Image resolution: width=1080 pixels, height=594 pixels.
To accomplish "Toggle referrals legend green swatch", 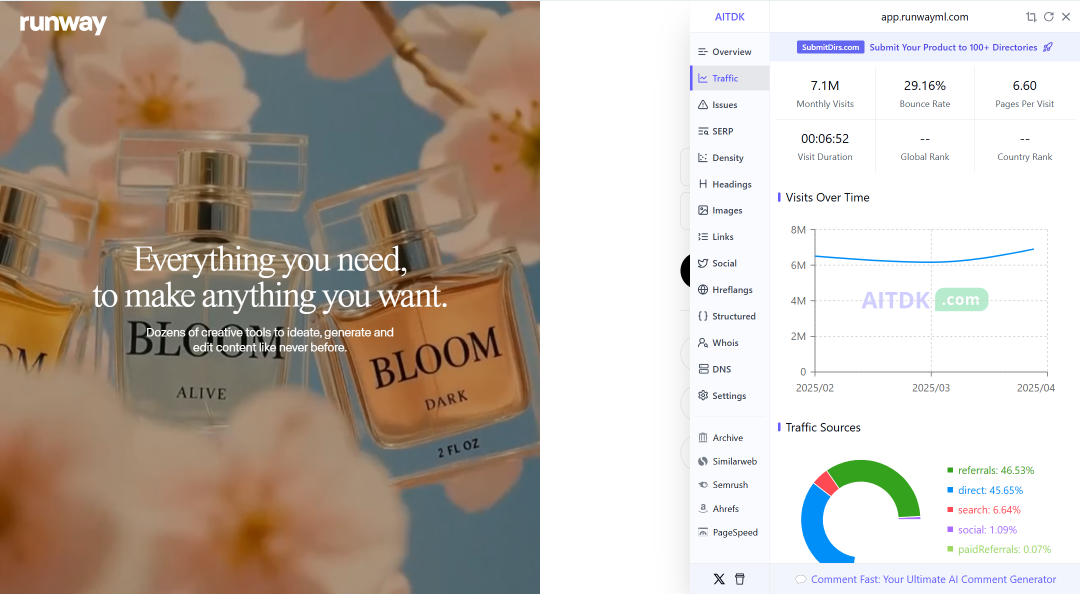I will tap(951, 471).
